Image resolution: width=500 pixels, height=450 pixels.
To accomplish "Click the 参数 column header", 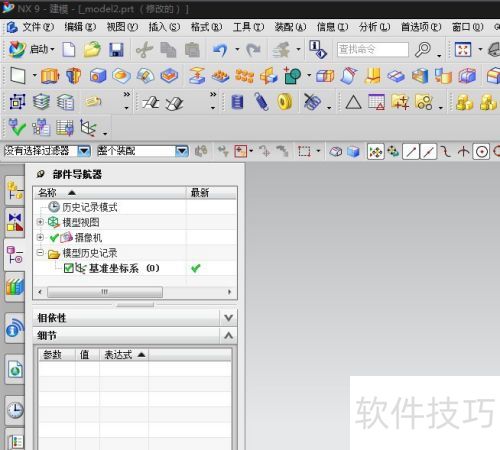I will 57,355.
